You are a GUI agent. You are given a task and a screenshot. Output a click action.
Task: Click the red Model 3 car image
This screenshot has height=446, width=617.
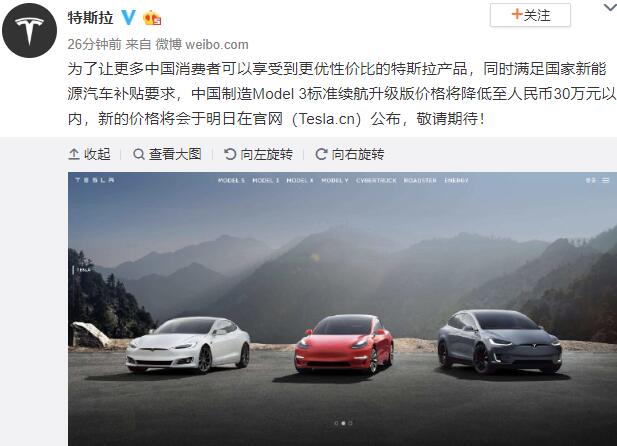344,344
